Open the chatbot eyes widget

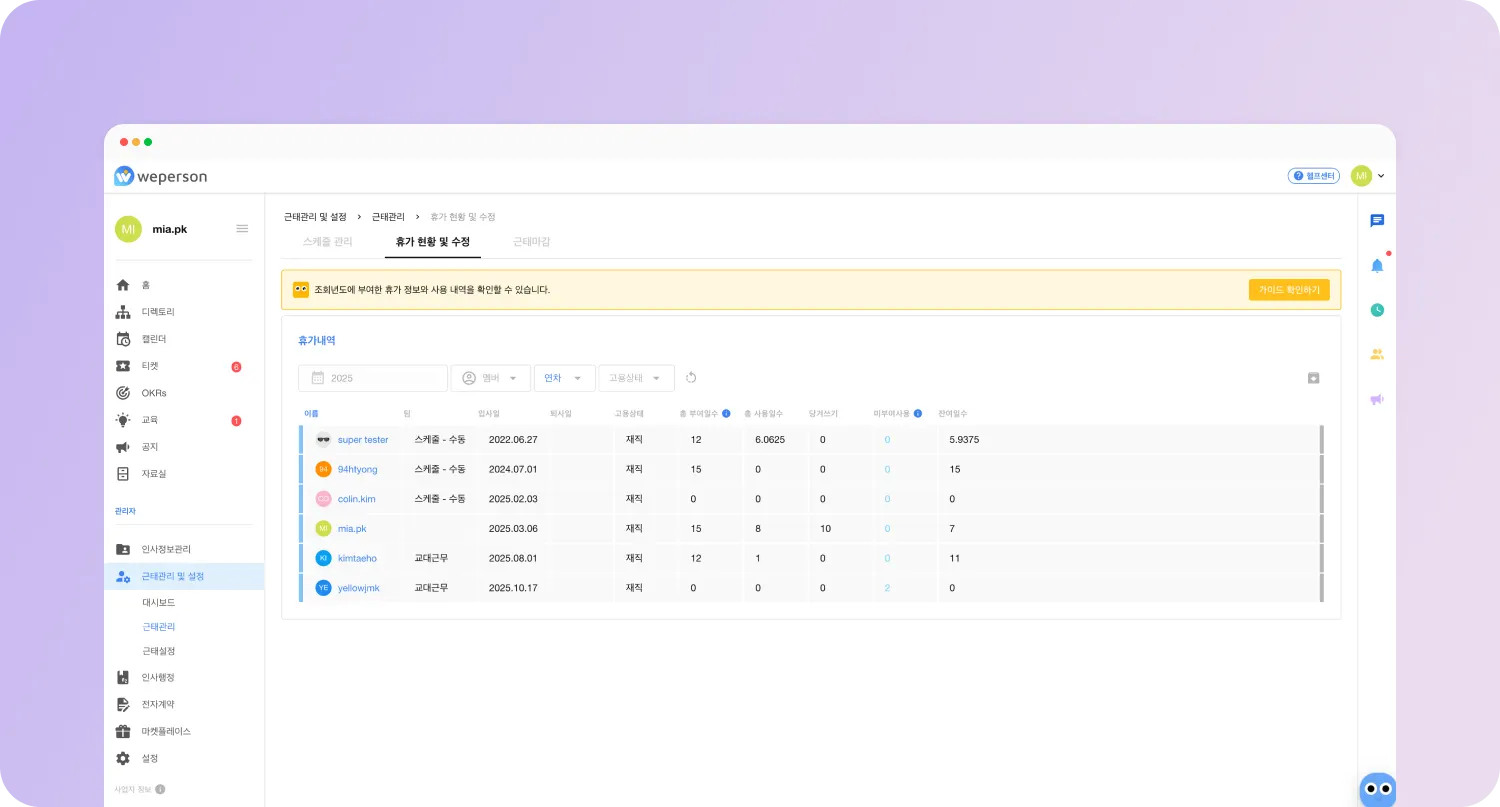1378,790
